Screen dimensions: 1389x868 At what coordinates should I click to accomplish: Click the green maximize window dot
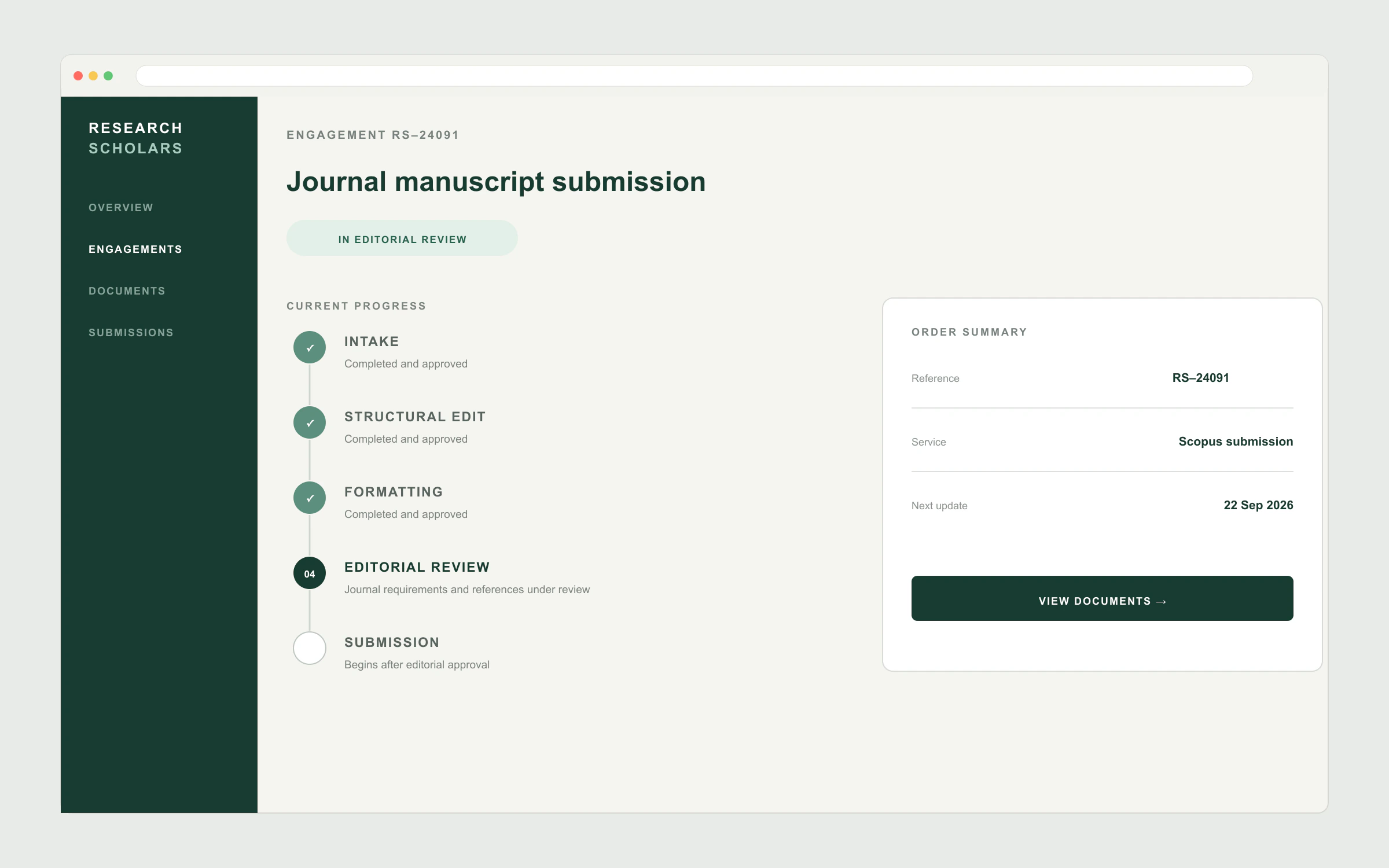click(108, 76)
